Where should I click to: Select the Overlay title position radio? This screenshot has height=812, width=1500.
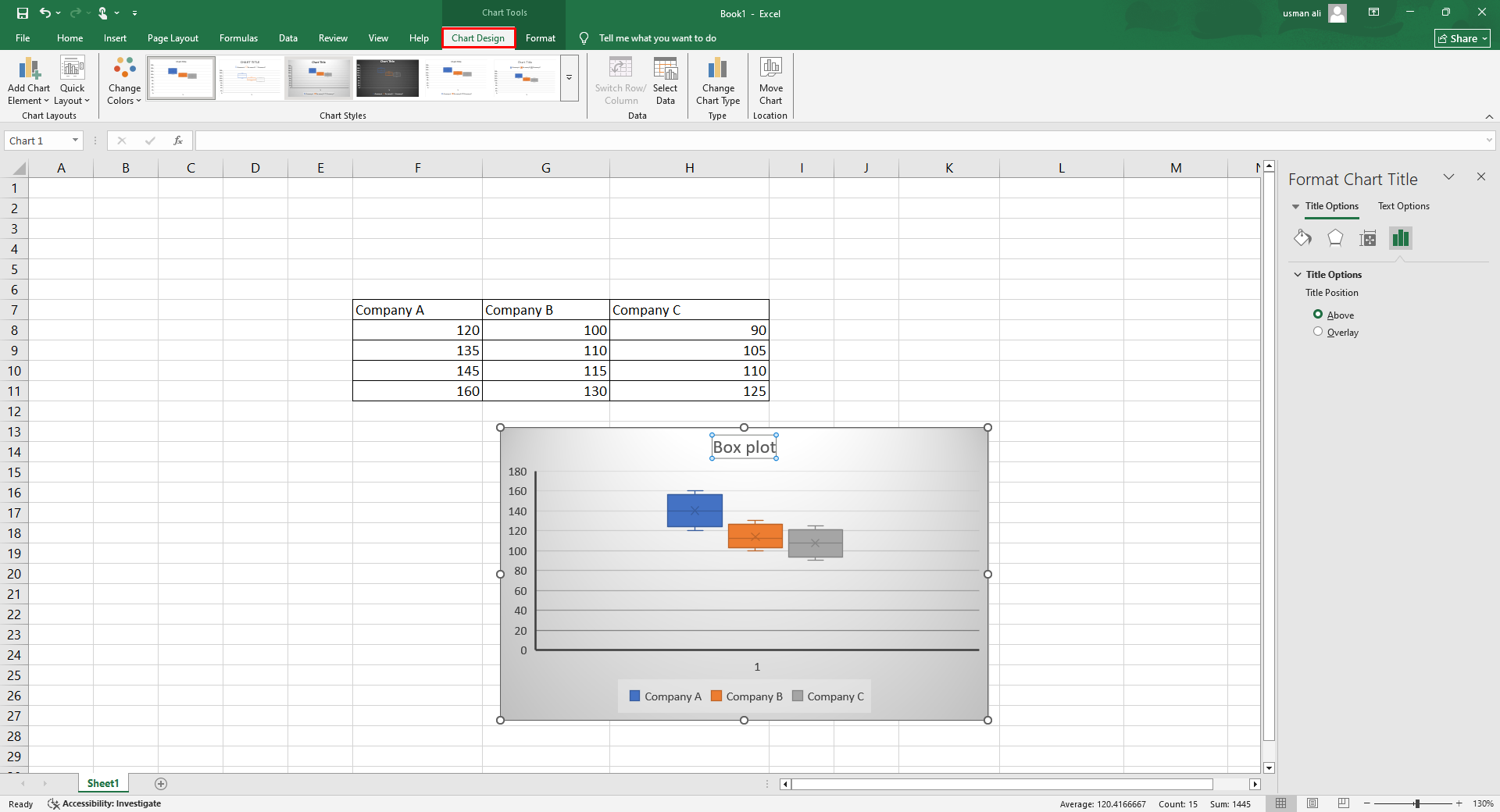pyautogui.click(x=1318, y=332)
